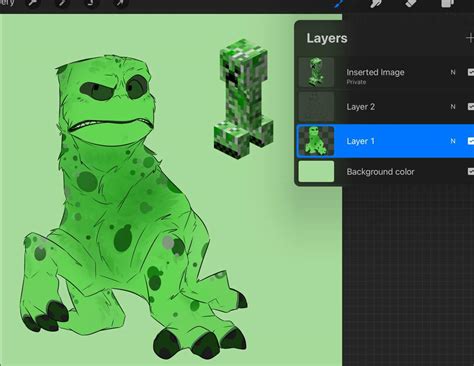Screen dimensions: 474x366
Task: Tap the Layer 1 creeper thumbnail
Action: (316, 141)
